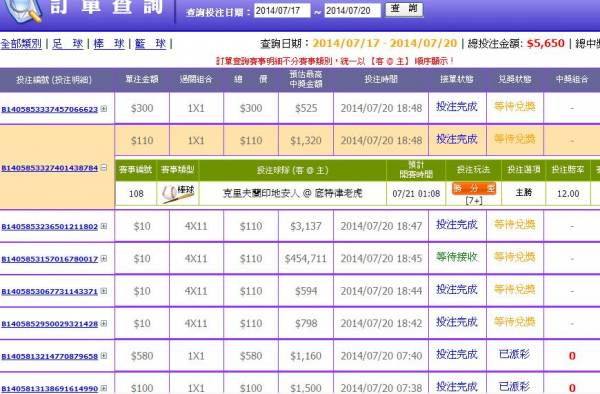Expand order B1405853157016780017 details

pos(104,259)
